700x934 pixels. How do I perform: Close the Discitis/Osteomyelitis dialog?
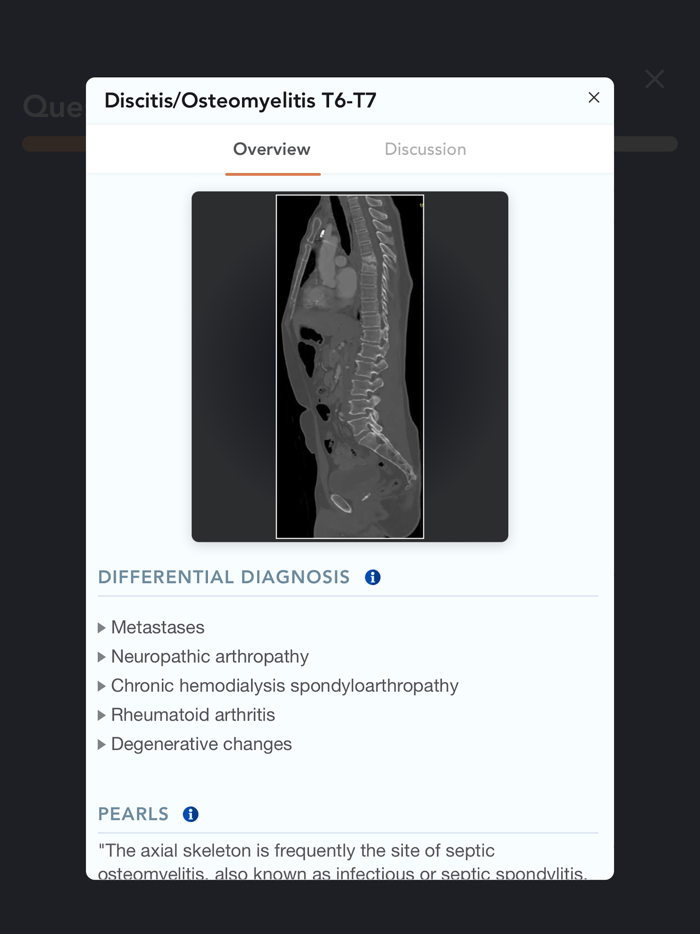point(593,99)
